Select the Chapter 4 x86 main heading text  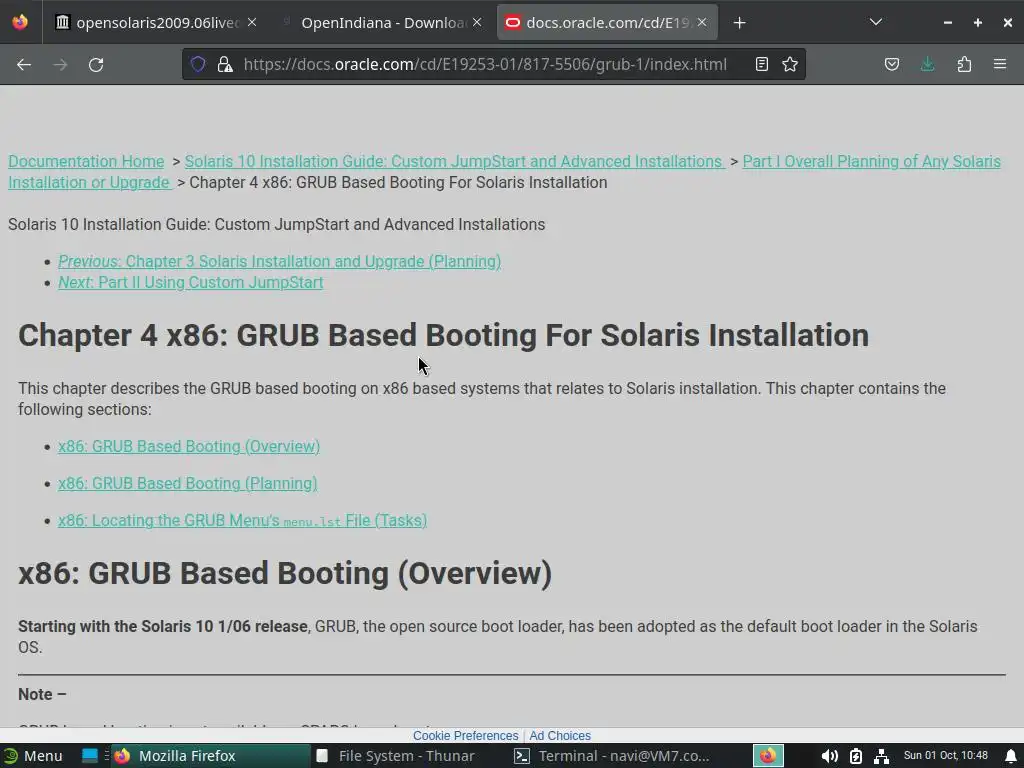click(443, 335)
